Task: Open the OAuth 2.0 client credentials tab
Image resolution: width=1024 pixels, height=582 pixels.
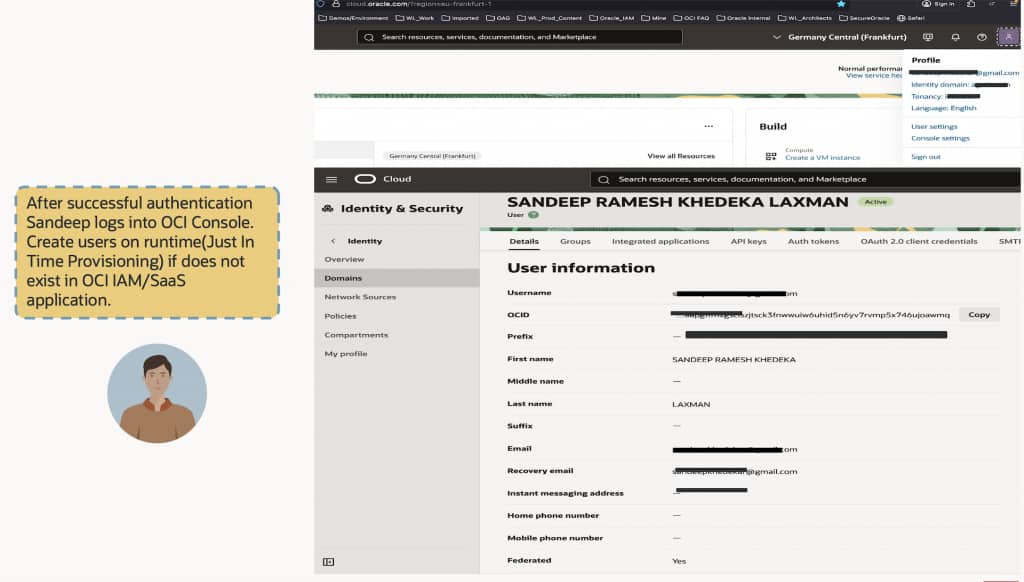Action: point(919,242)
